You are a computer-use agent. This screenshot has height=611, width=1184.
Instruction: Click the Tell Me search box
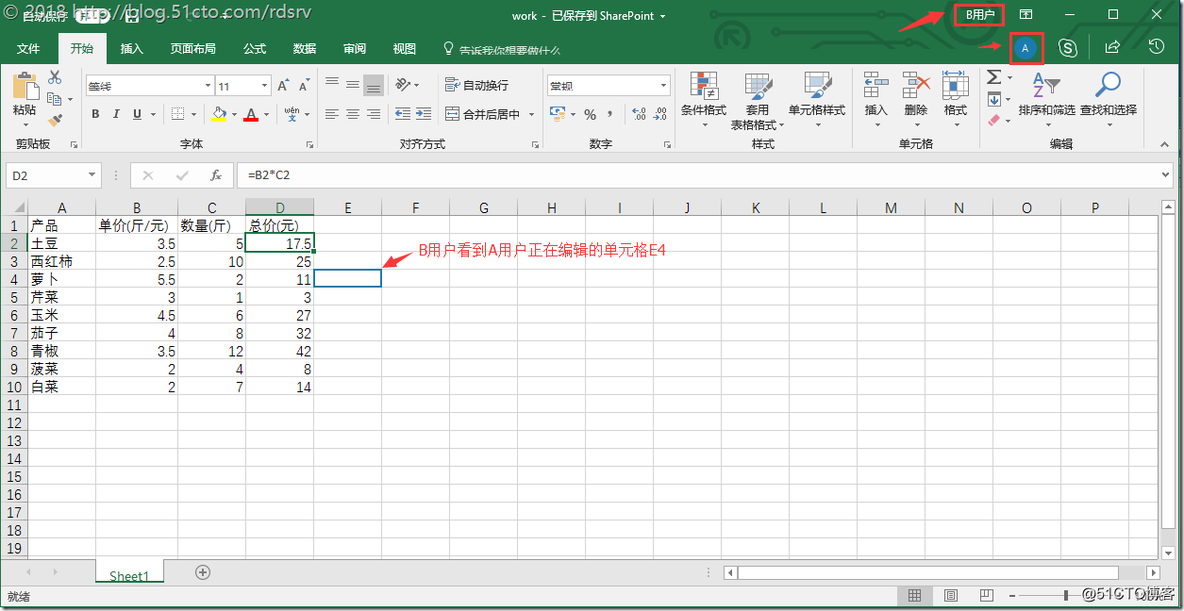coord(502,49)
